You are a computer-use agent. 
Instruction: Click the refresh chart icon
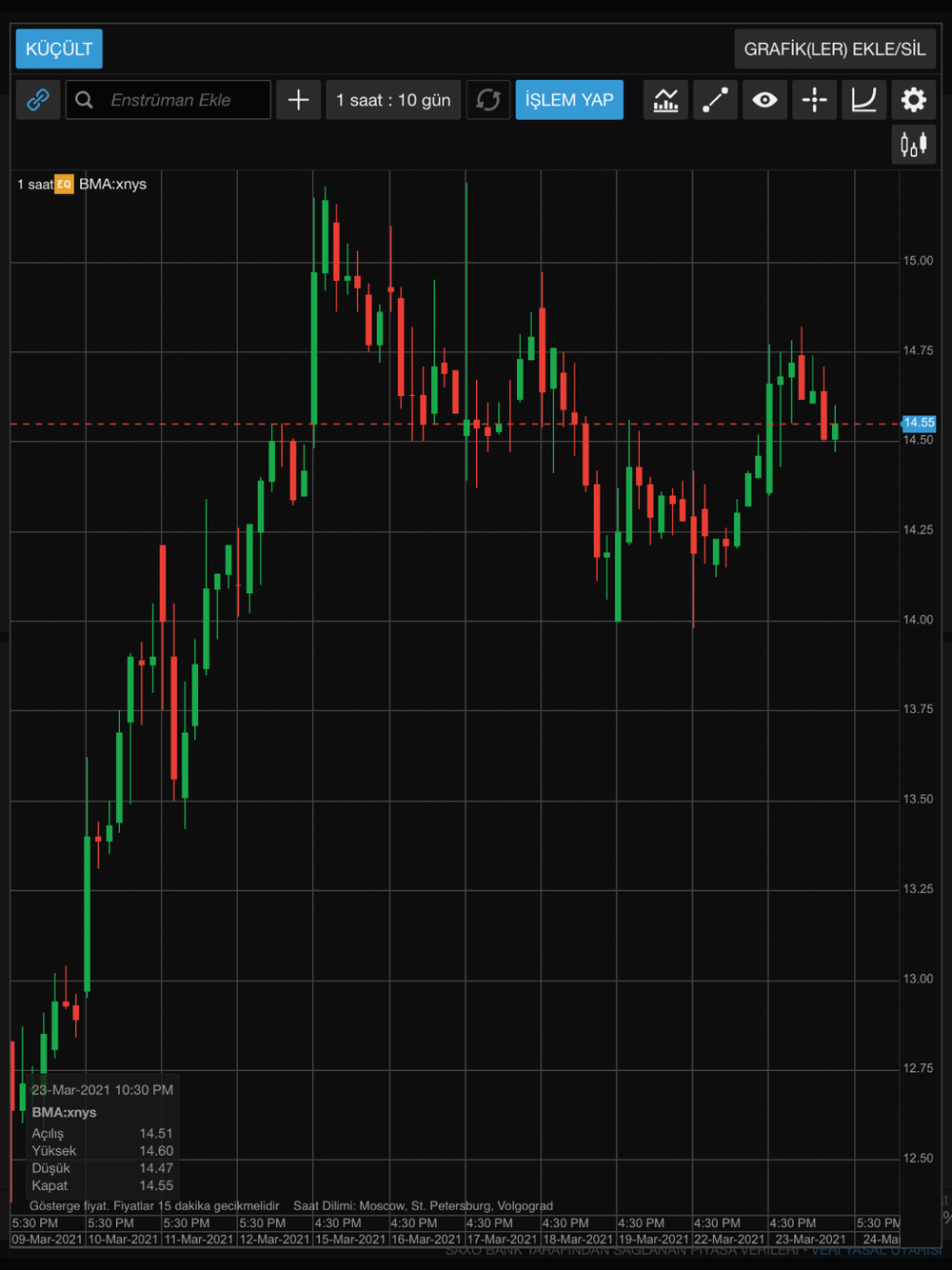tap(488, 100)
